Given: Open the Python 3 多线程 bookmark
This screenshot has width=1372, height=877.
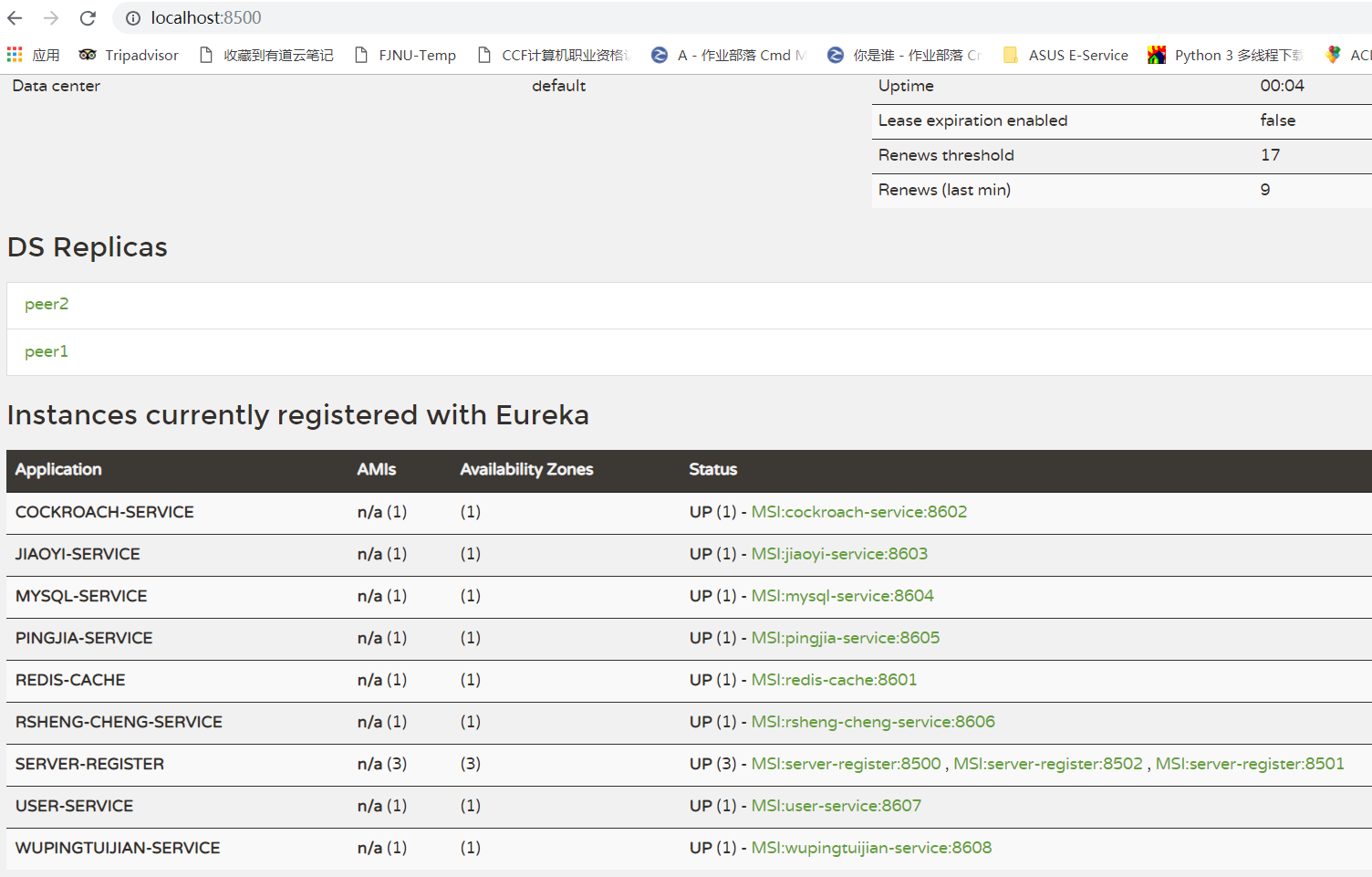Looking at the screenshot, I should click(x=1225, y=56).
